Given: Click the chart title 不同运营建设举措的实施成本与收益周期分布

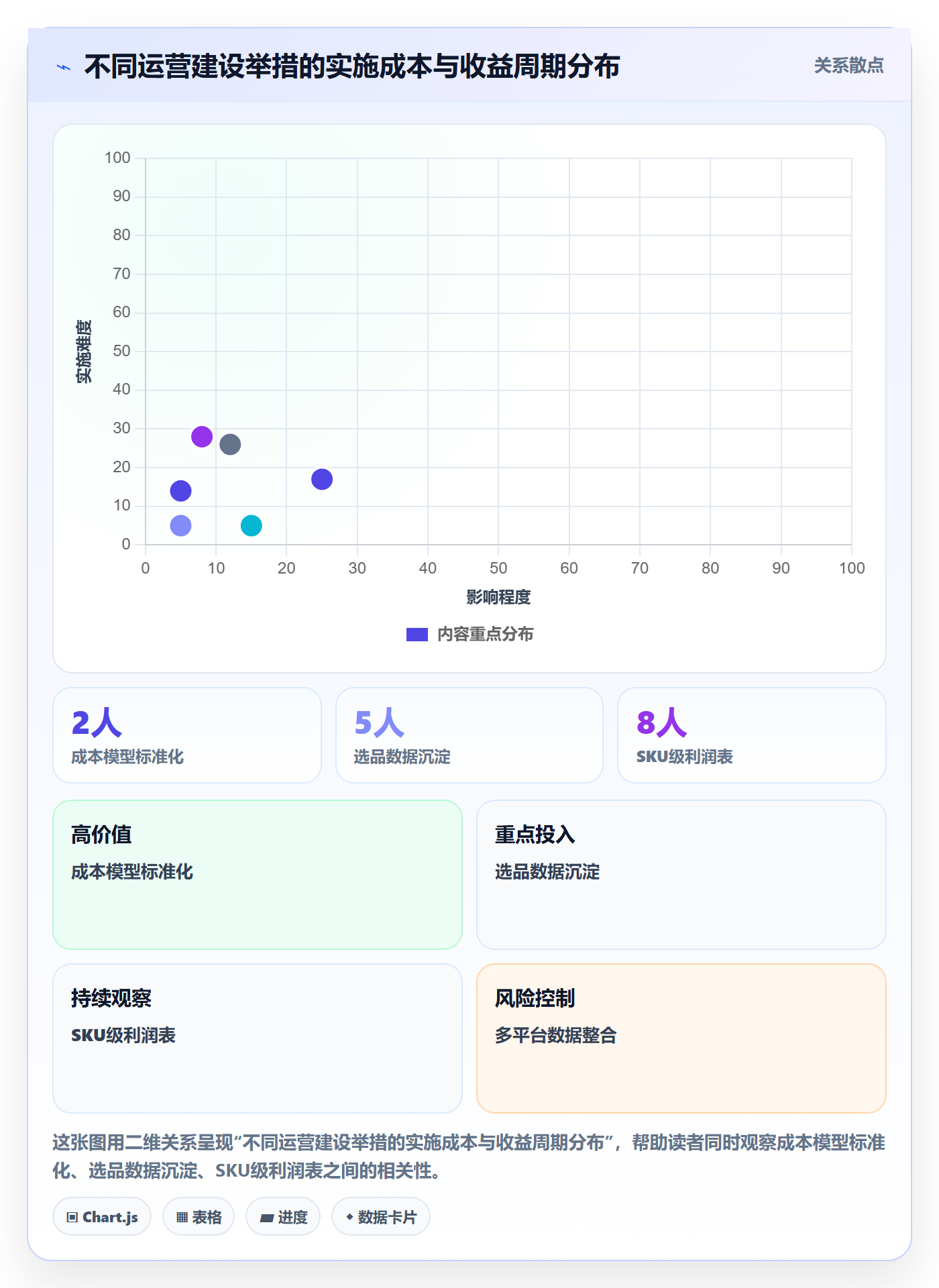Looking at the screenshot, I should point(352,67).
